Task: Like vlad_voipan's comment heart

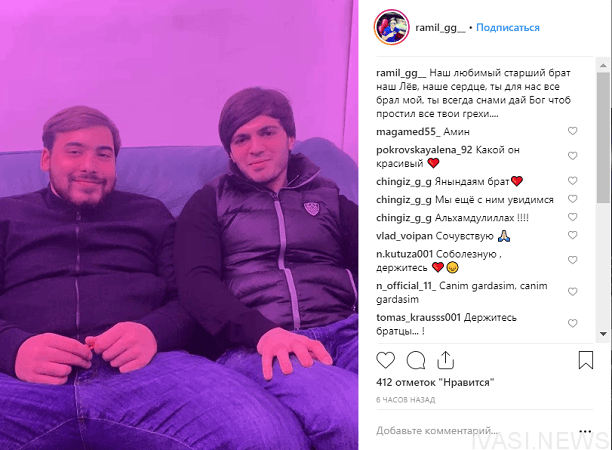Action: coord(572,235)
